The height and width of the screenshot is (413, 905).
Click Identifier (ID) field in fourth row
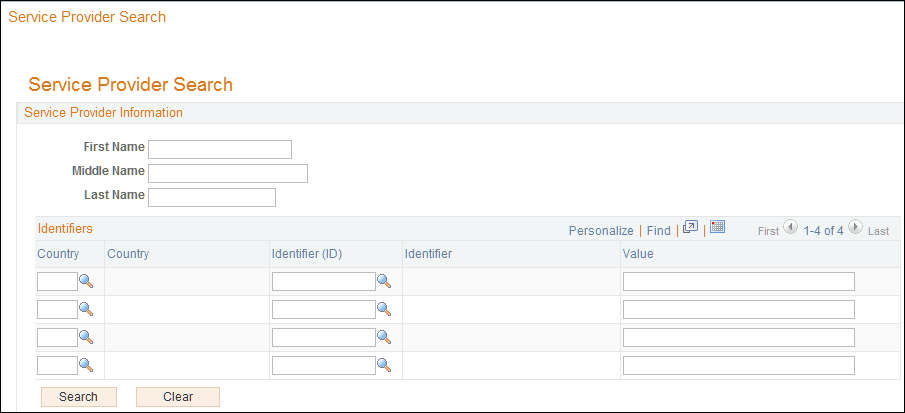click(324, 365)
